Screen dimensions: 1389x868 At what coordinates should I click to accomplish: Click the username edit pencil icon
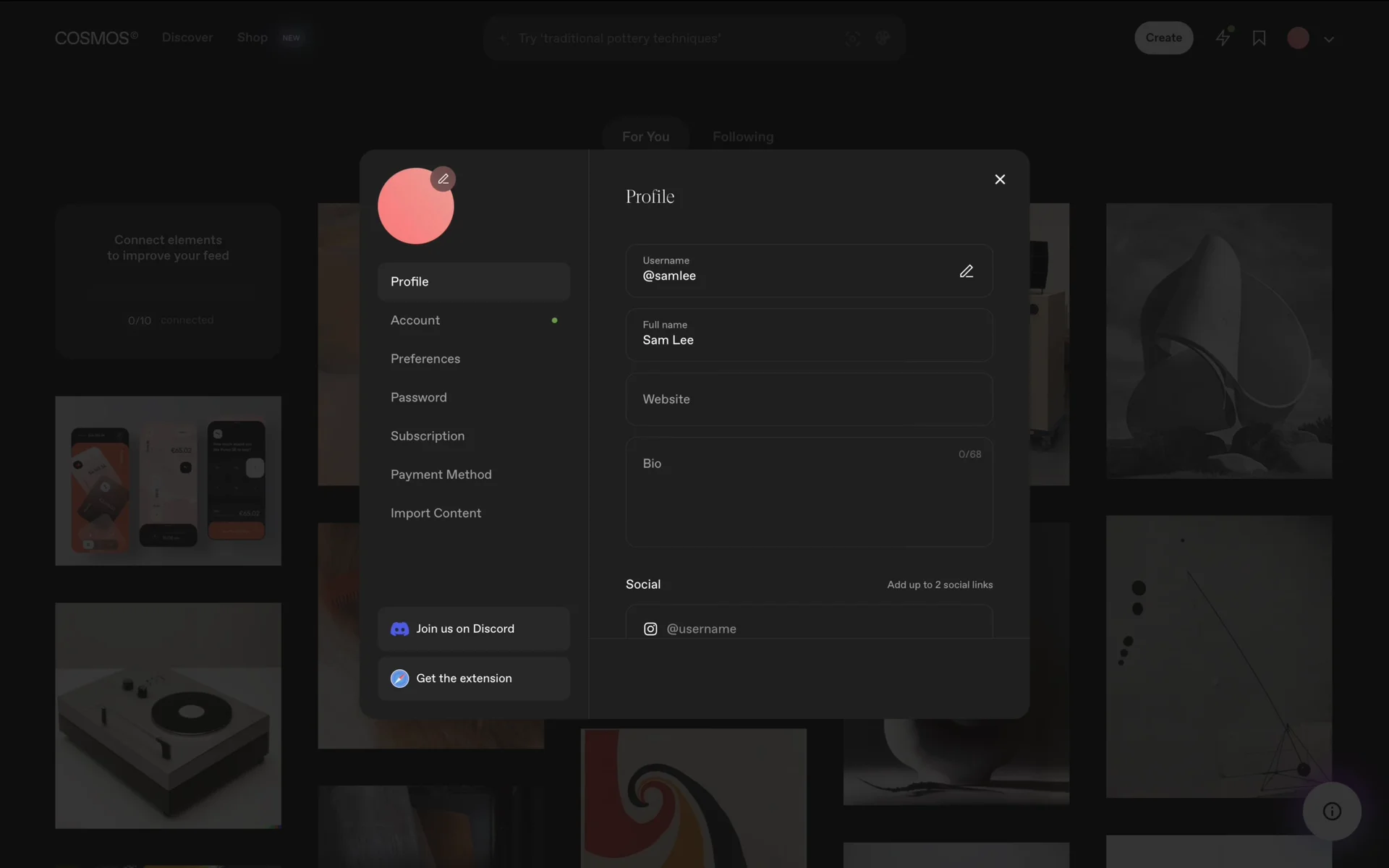tap(966, 271)
